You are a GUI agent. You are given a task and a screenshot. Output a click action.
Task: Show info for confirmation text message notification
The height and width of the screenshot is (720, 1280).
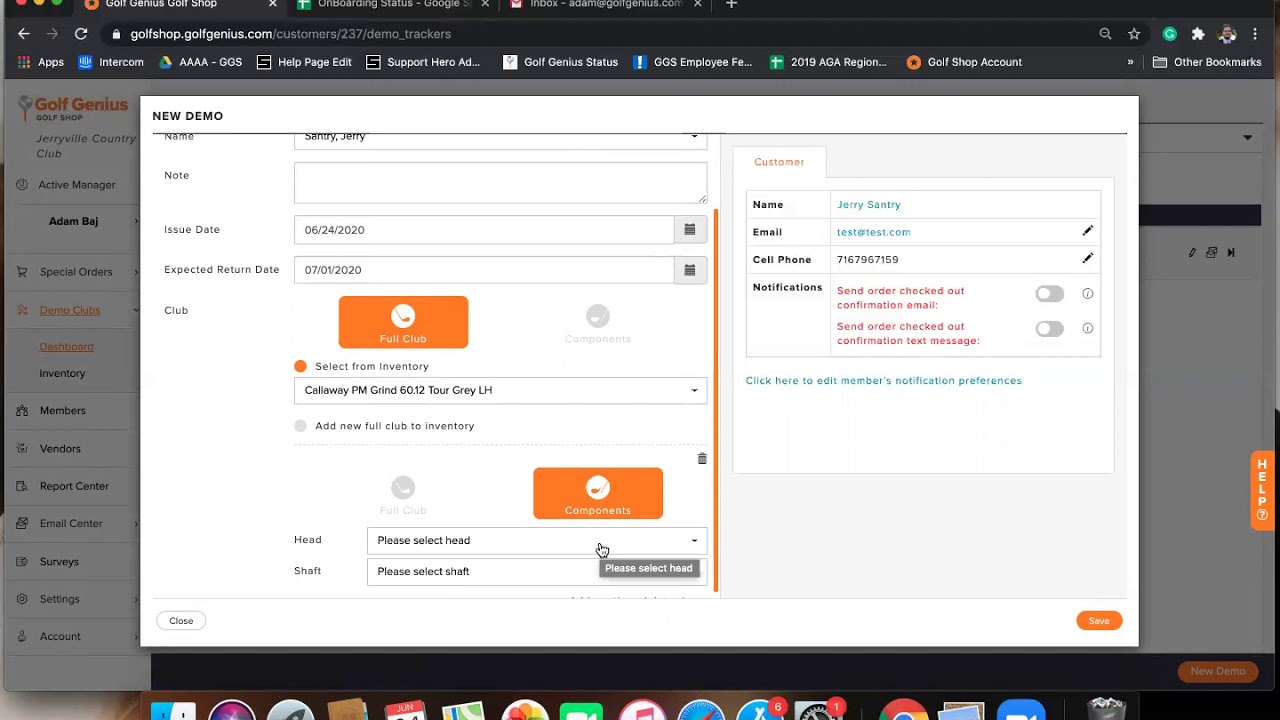pos(1088,328)
